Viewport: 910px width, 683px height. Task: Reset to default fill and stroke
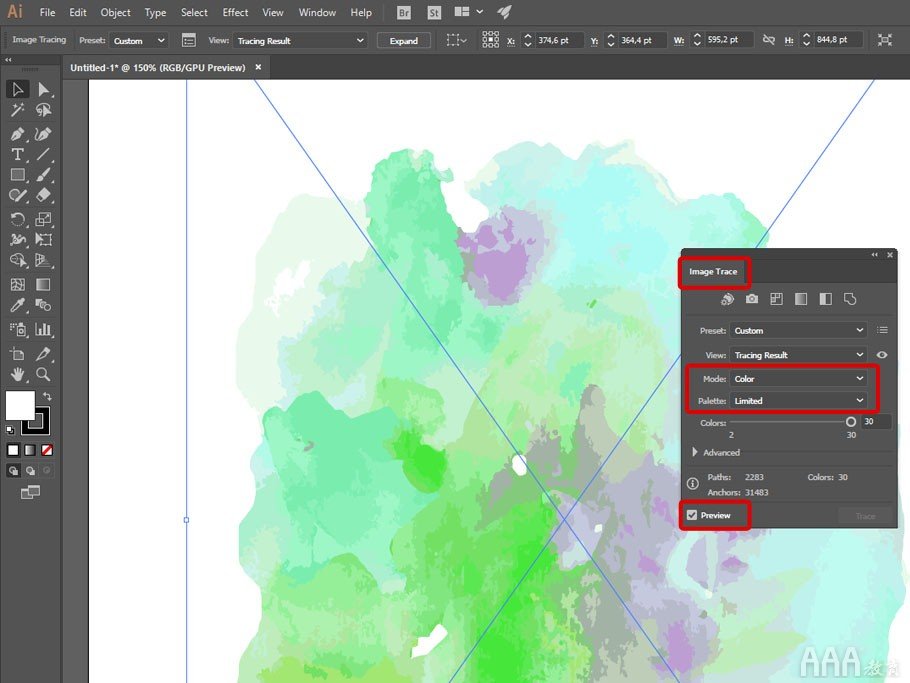10,430
